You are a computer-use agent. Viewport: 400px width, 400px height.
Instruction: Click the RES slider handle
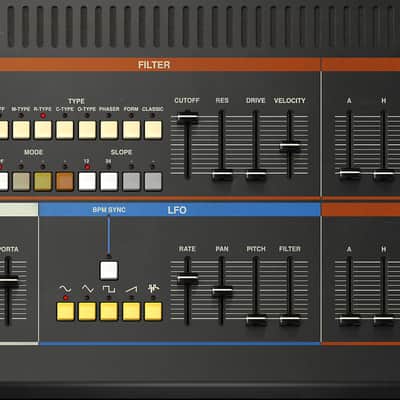(x=222, y=174)
